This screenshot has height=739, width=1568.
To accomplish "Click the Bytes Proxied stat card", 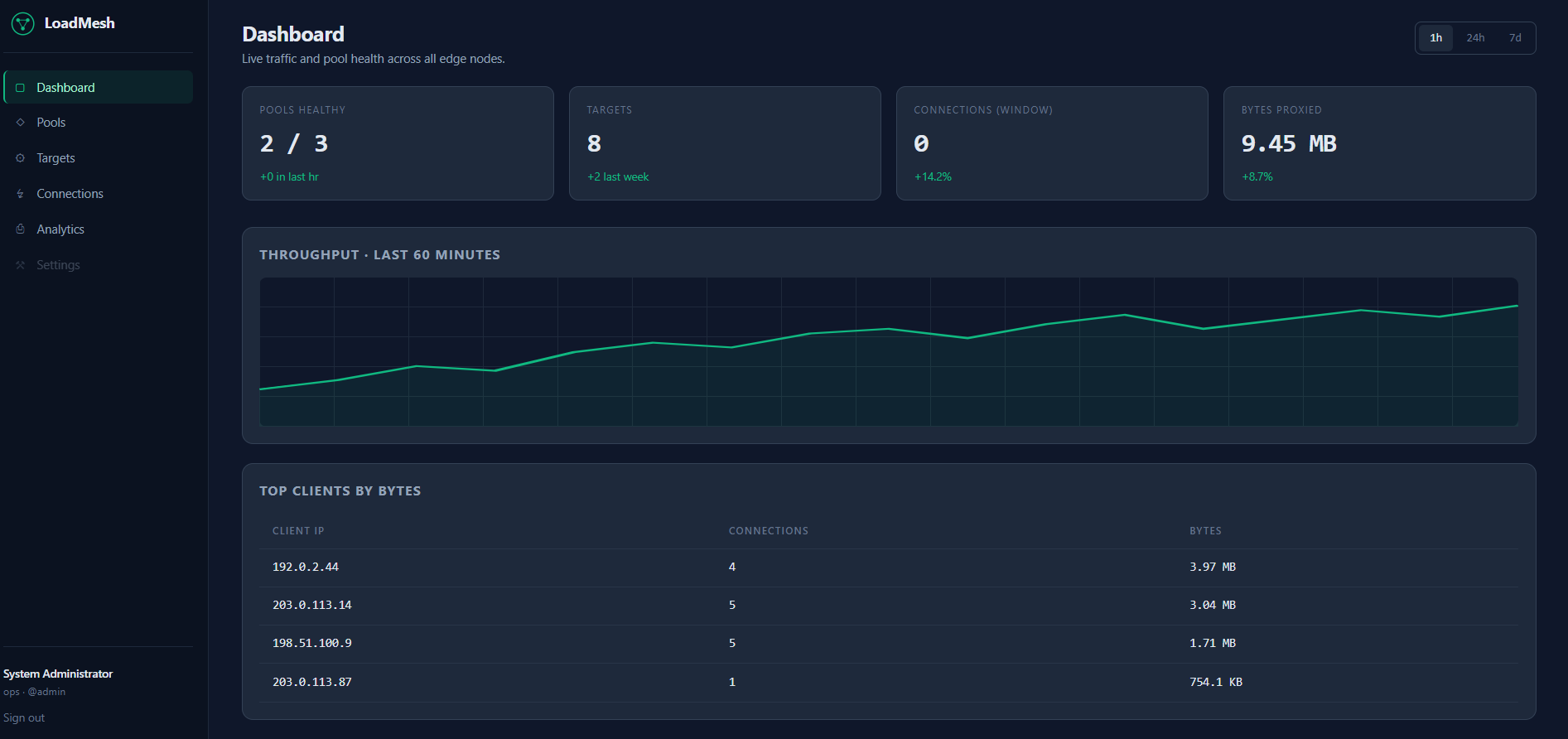I will tap(1379, 143).
